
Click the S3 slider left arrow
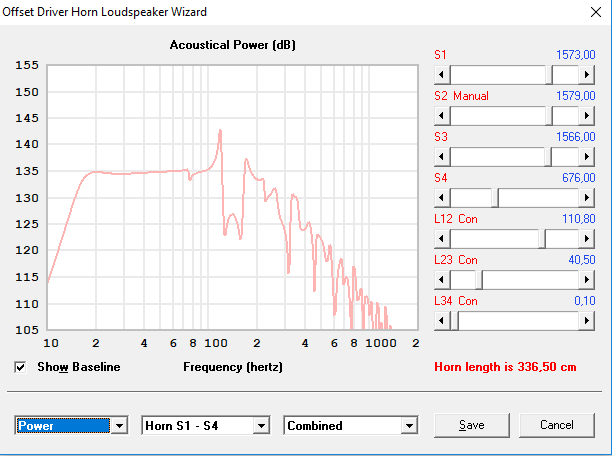[442, 157]
